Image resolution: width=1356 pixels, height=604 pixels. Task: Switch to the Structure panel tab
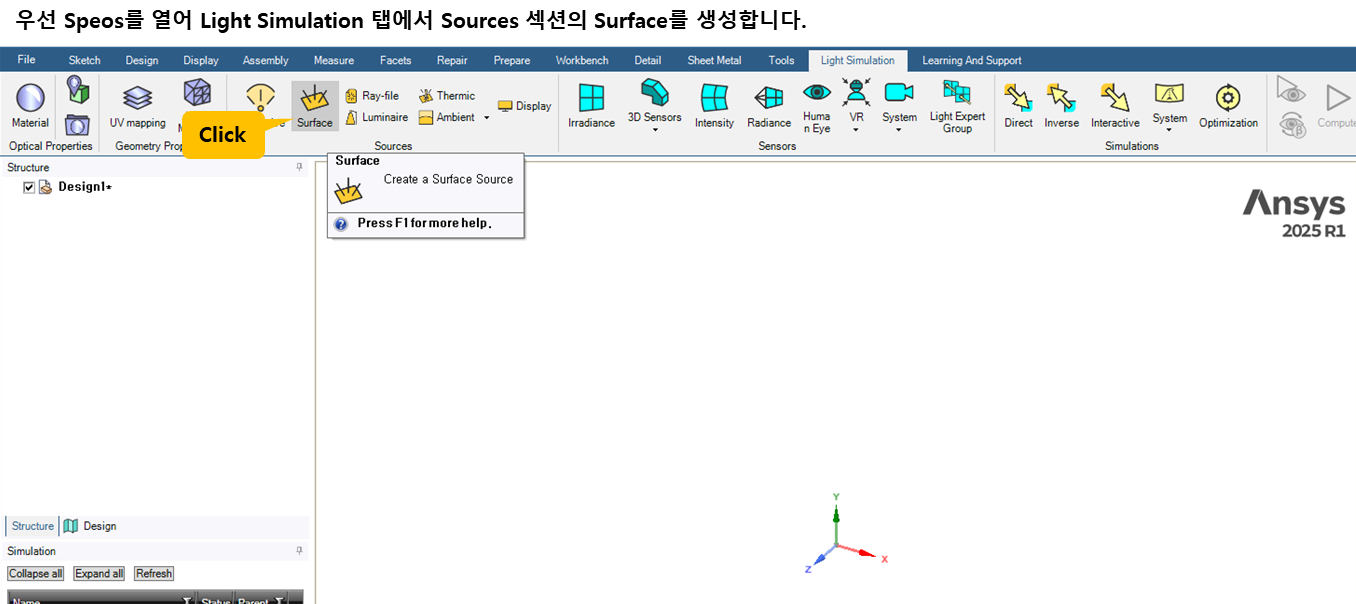point(32,526)
